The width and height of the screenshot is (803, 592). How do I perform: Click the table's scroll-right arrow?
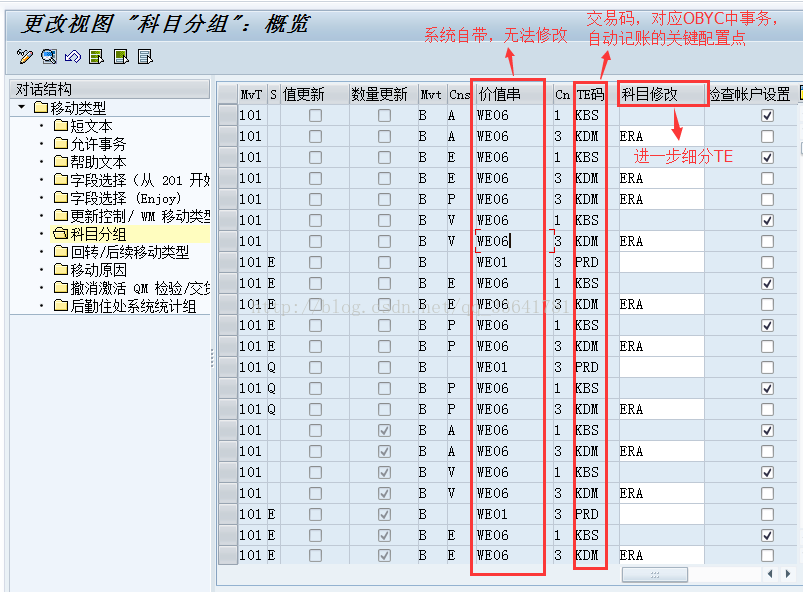[788, 574]
